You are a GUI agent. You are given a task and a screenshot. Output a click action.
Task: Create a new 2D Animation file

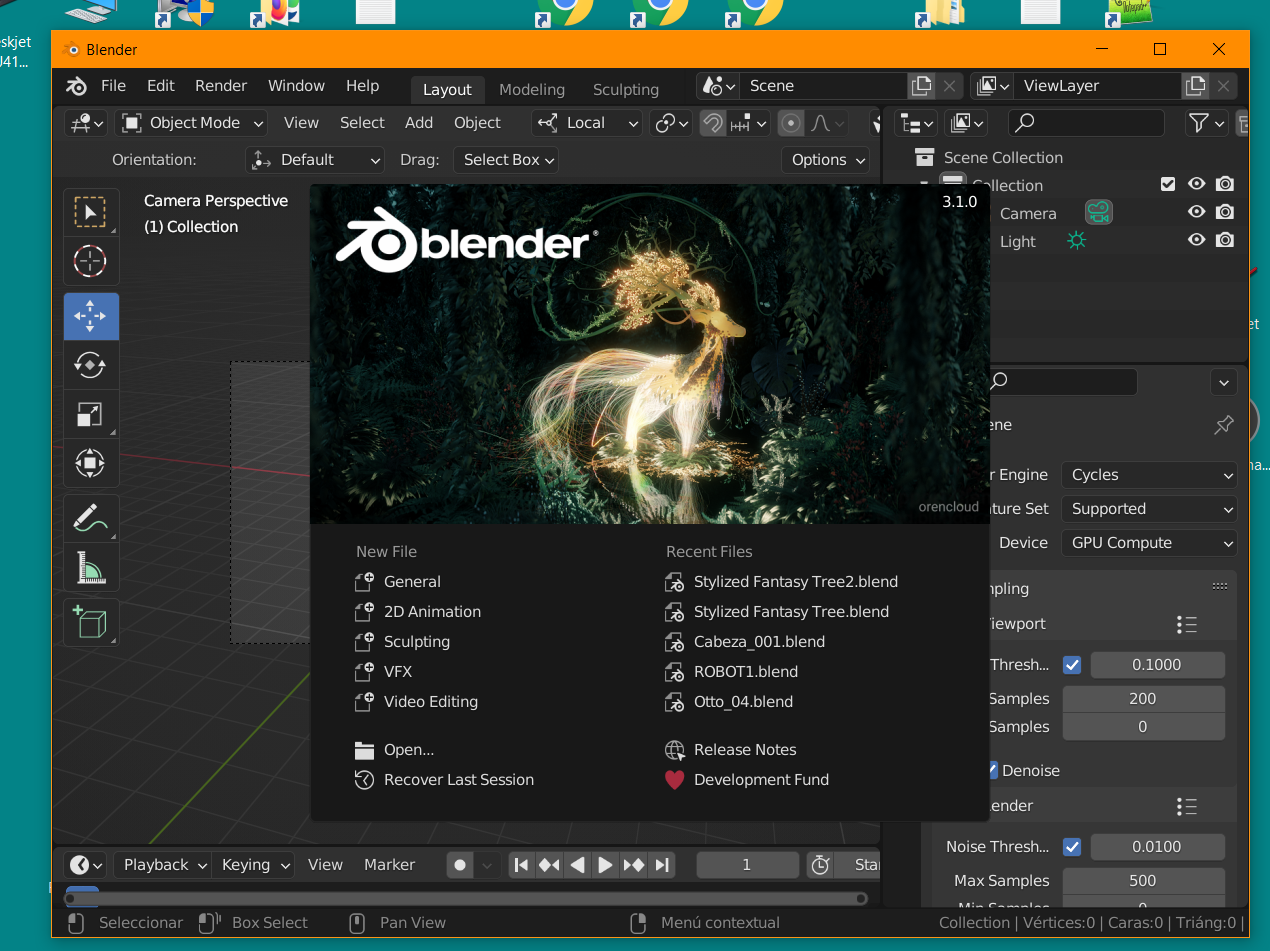(432, 612)
